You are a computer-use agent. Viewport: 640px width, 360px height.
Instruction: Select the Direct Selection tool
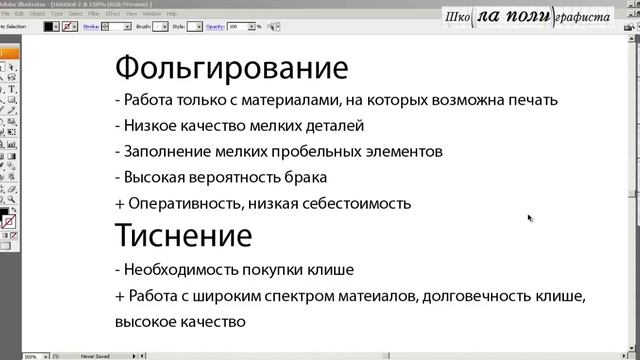tap(12, 67)
